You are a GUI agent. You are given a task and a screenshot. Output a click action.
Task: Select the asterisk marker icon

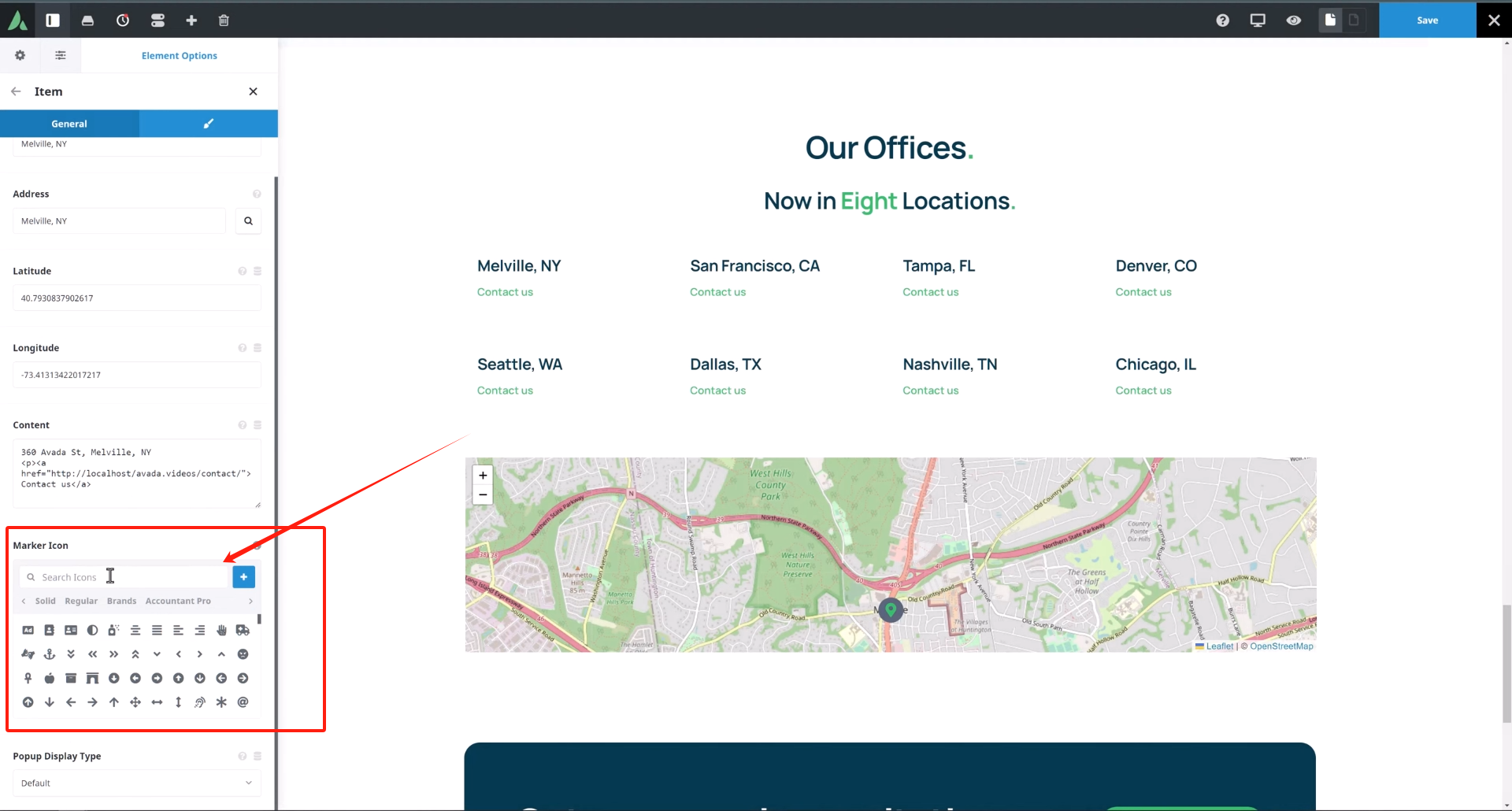pos(221,702)
